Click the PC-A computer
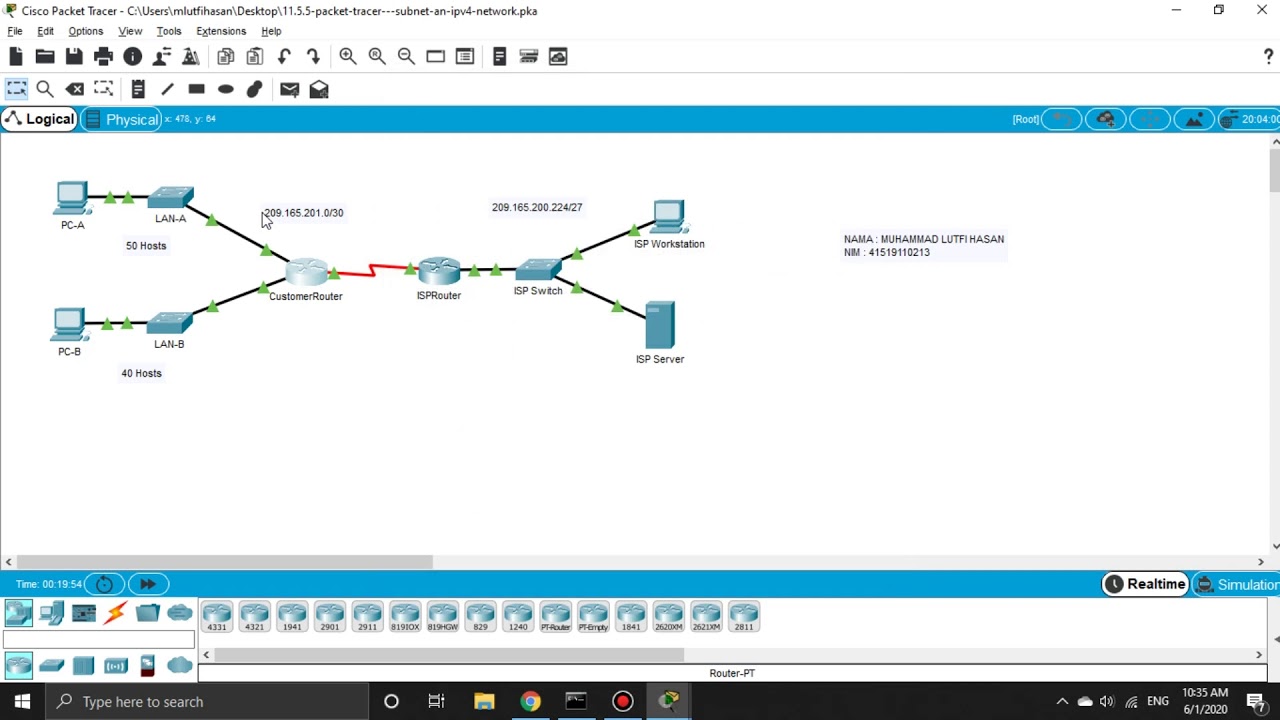This screenshot has width=1280, height=720. coord(72,199)
